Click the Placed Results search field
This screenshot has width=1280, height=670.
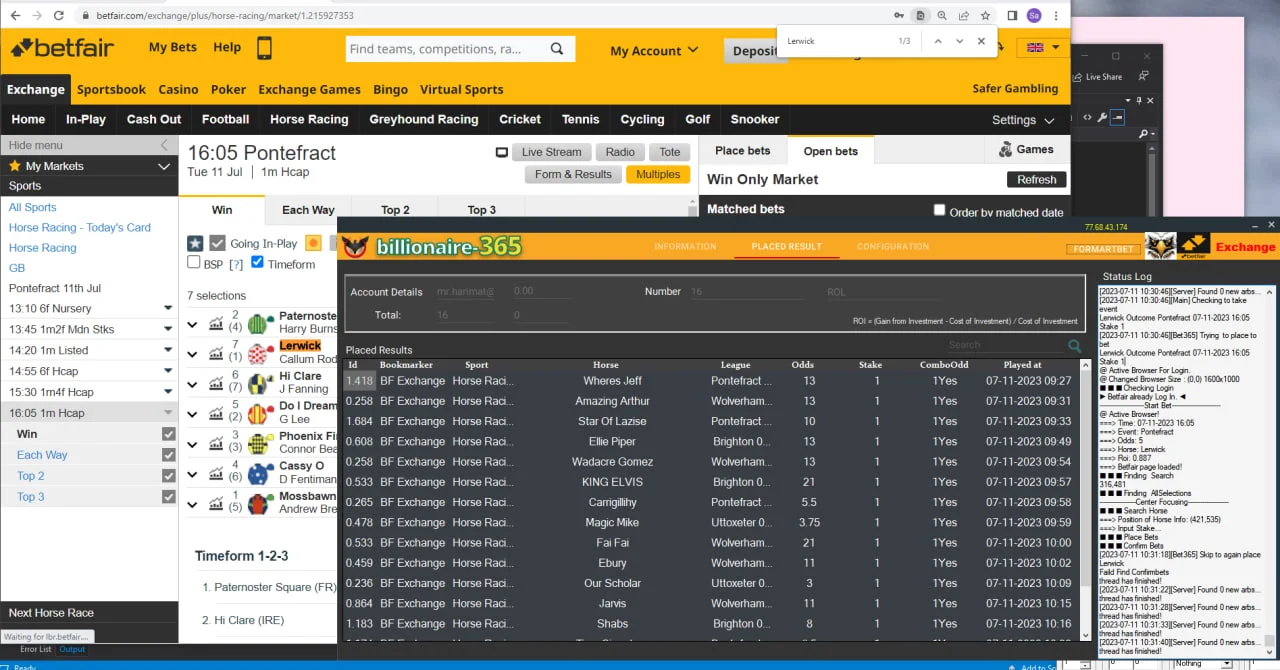pyautogui.click(x=1004, y=345)
